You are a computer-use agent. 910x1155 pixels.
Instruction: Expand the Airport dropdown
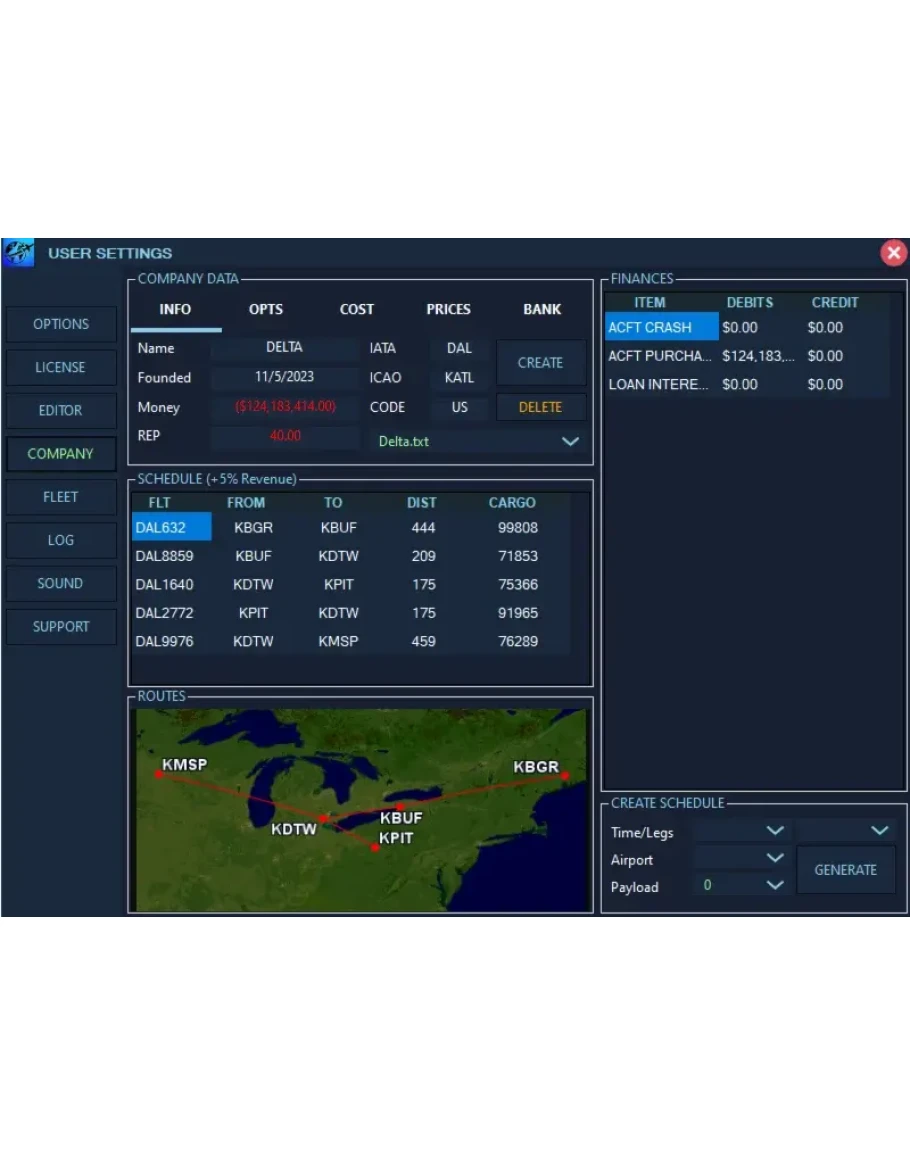(x=773, y=859)
